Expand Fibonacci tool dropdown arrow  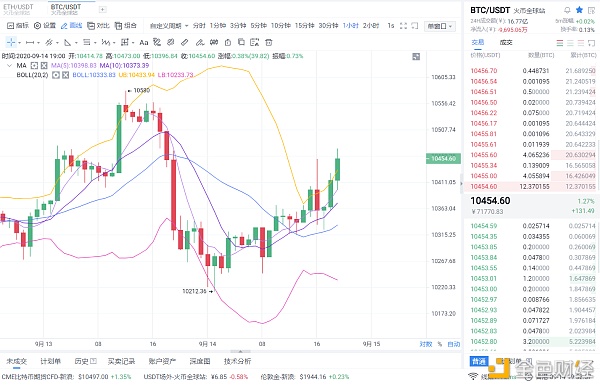coord(95,43)
